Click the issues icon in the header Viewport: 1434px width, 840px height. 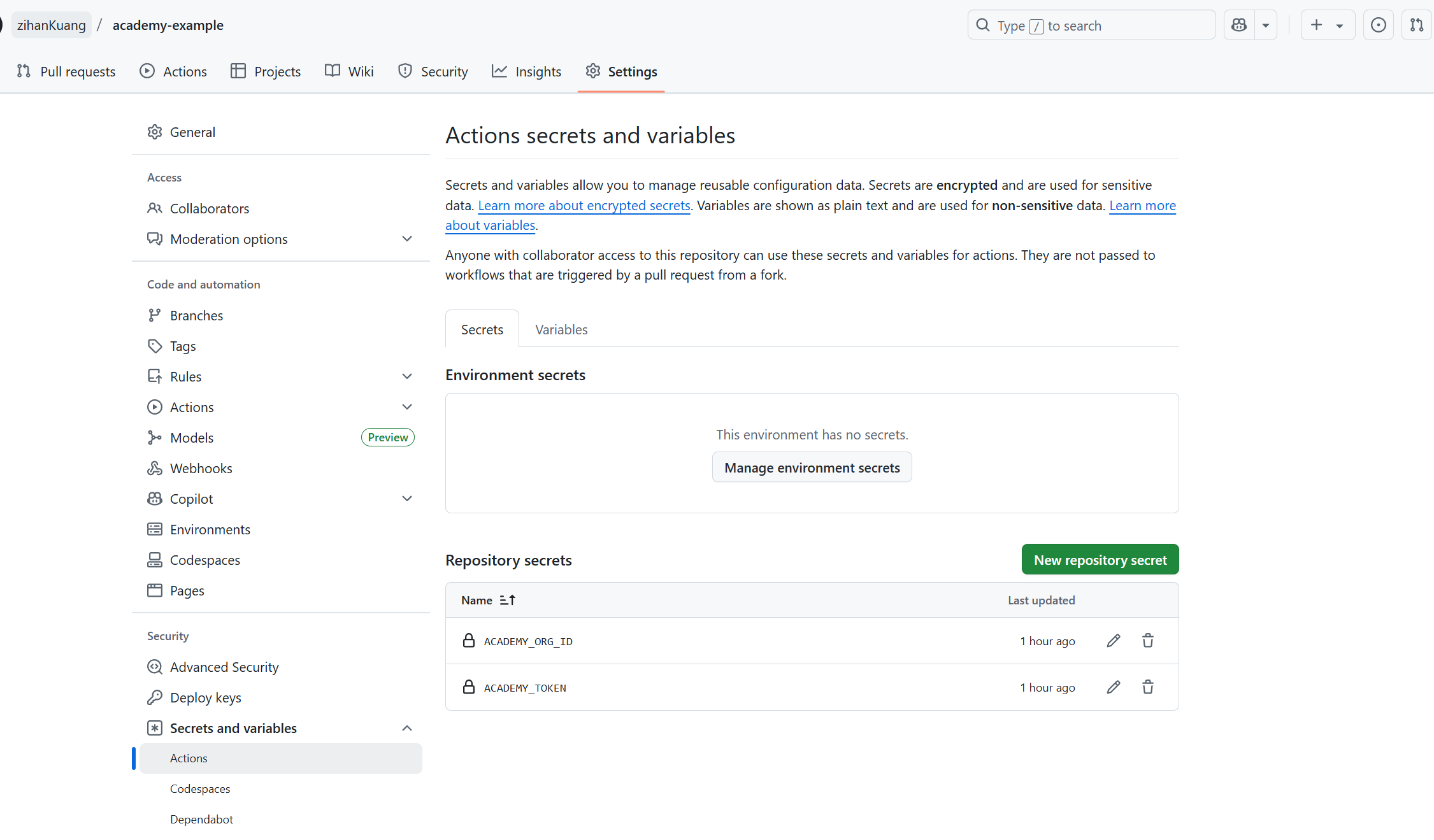click(1378, 25)
